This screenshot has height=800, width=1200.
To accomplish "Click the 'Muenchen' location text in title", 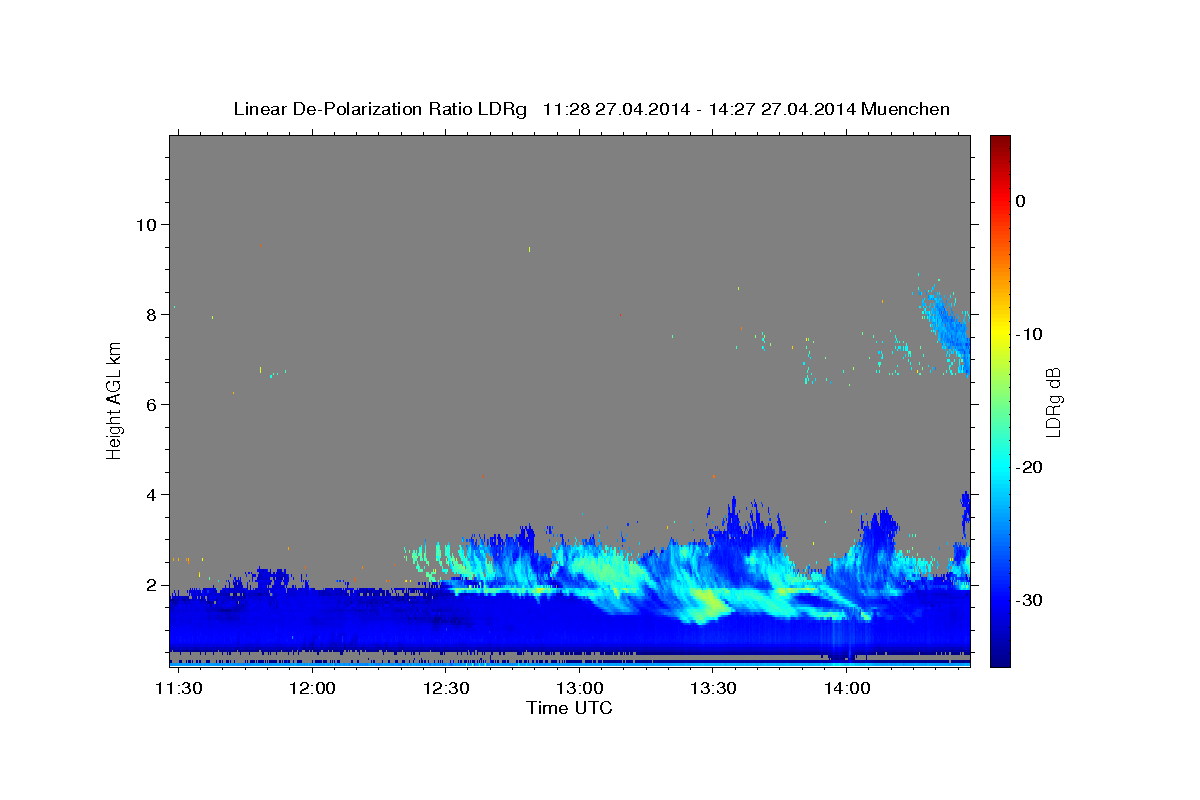I will [x=906, y=109].
